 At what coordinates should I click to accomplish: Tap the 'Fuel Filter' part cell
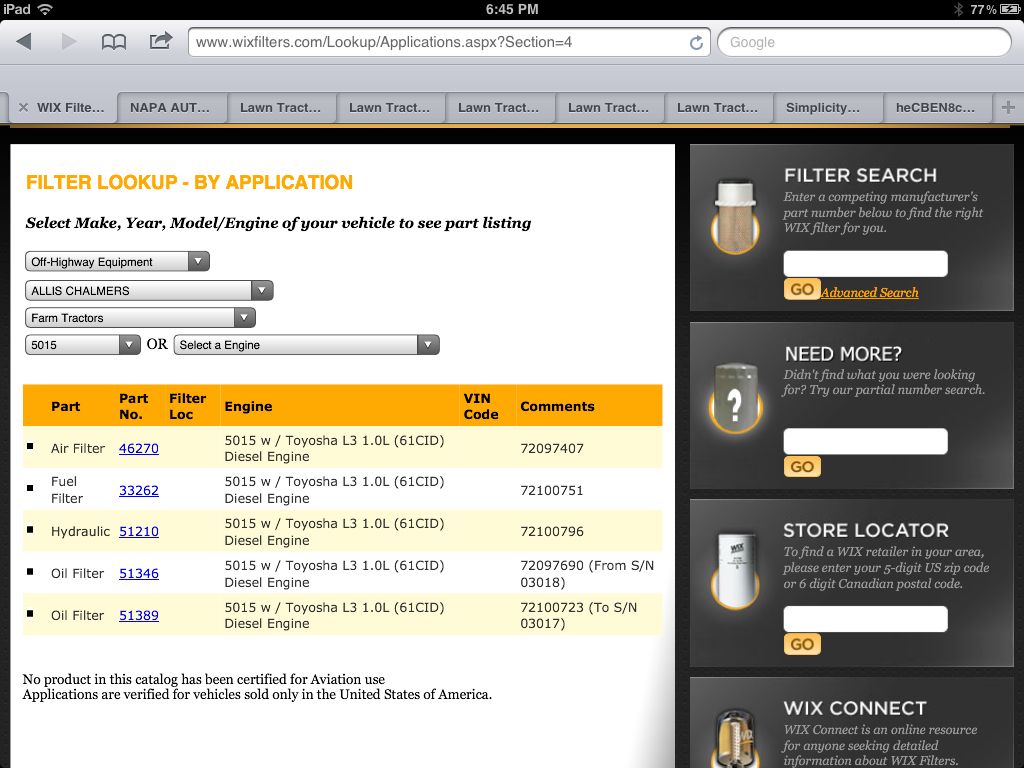pyautogui.click(x=67, y=490)
